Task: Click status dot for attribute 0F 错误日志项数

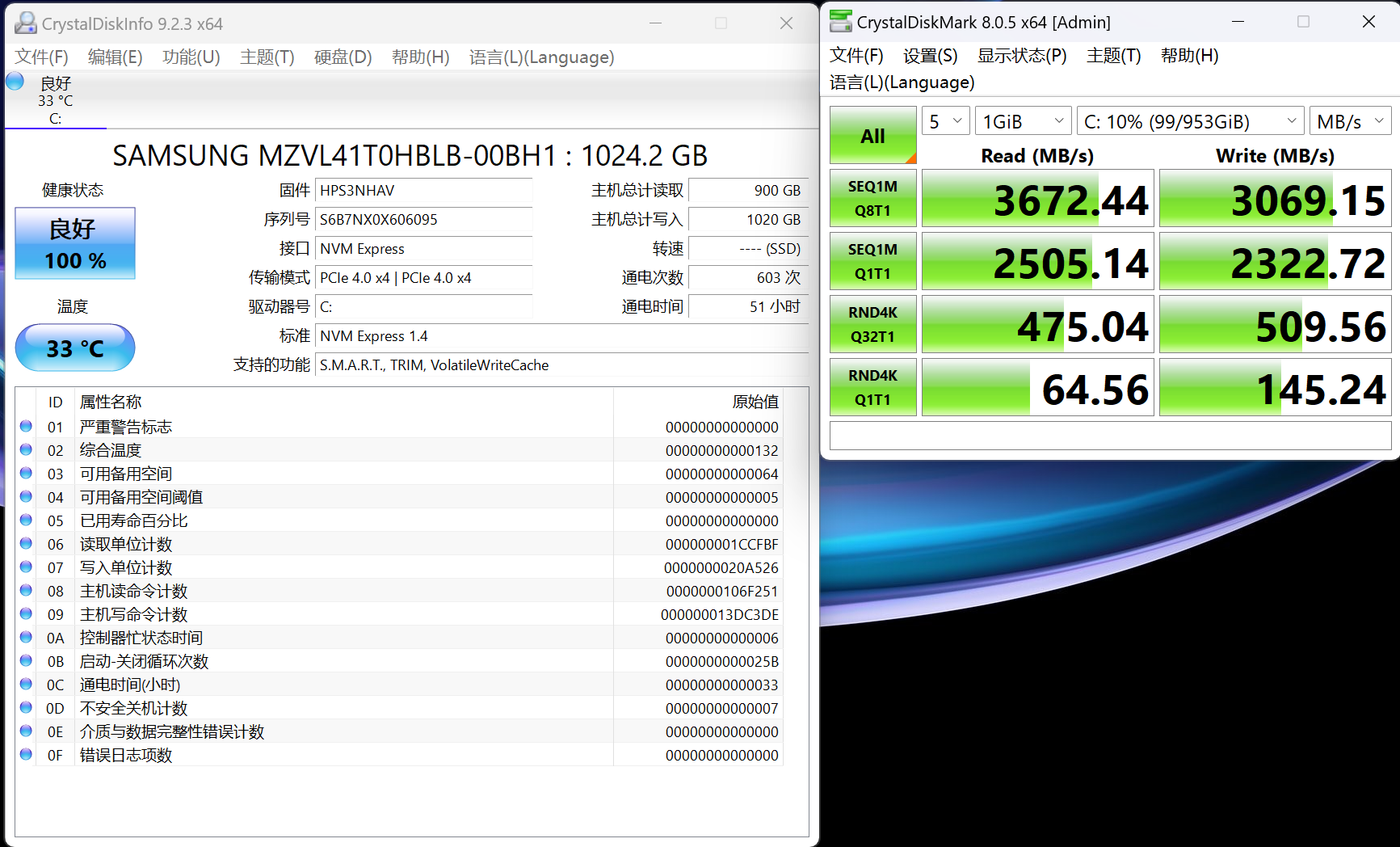Action: click(x=26, y=754)
